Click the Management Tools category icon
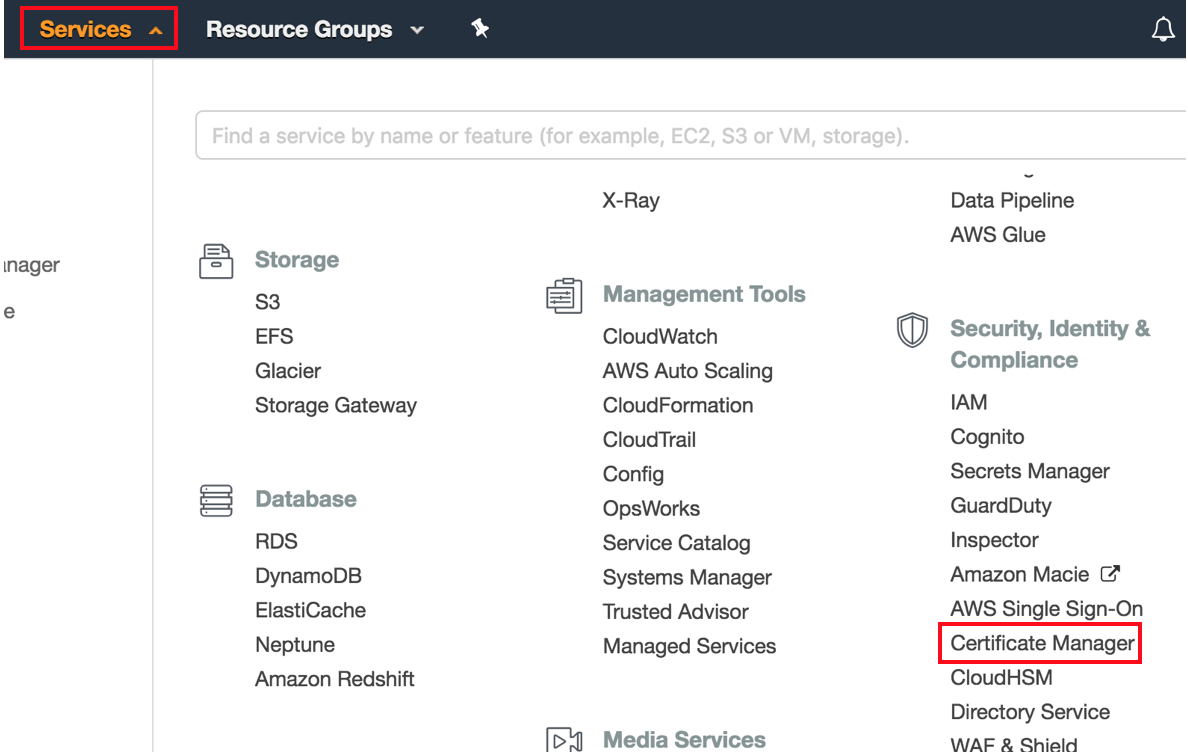Image resolution: width=1188 pixels, height=752 pixels. tap(564, 296)
